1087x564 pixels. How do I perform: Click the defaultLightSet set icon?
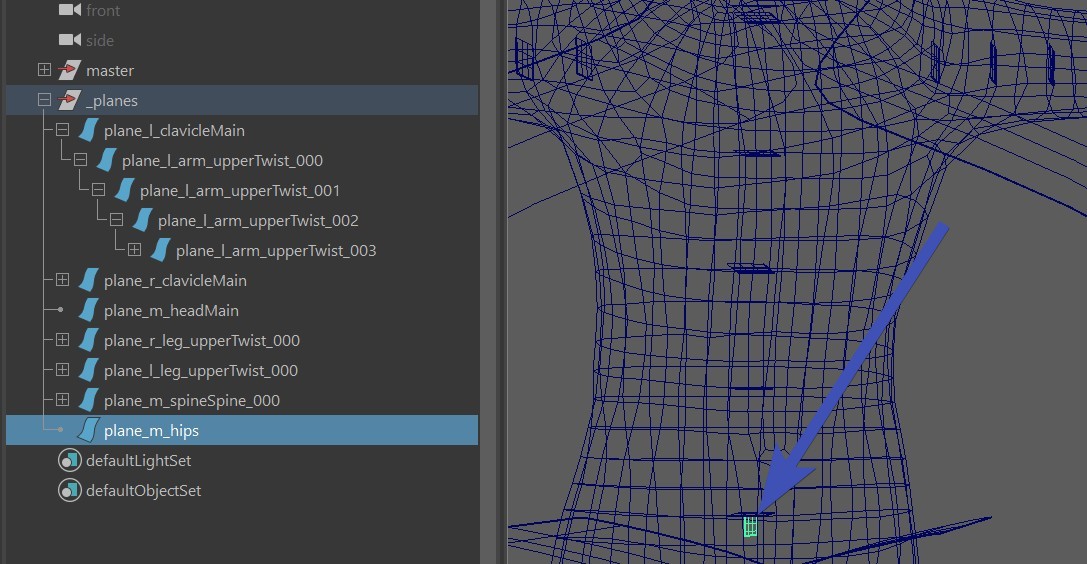click(69, 460)
